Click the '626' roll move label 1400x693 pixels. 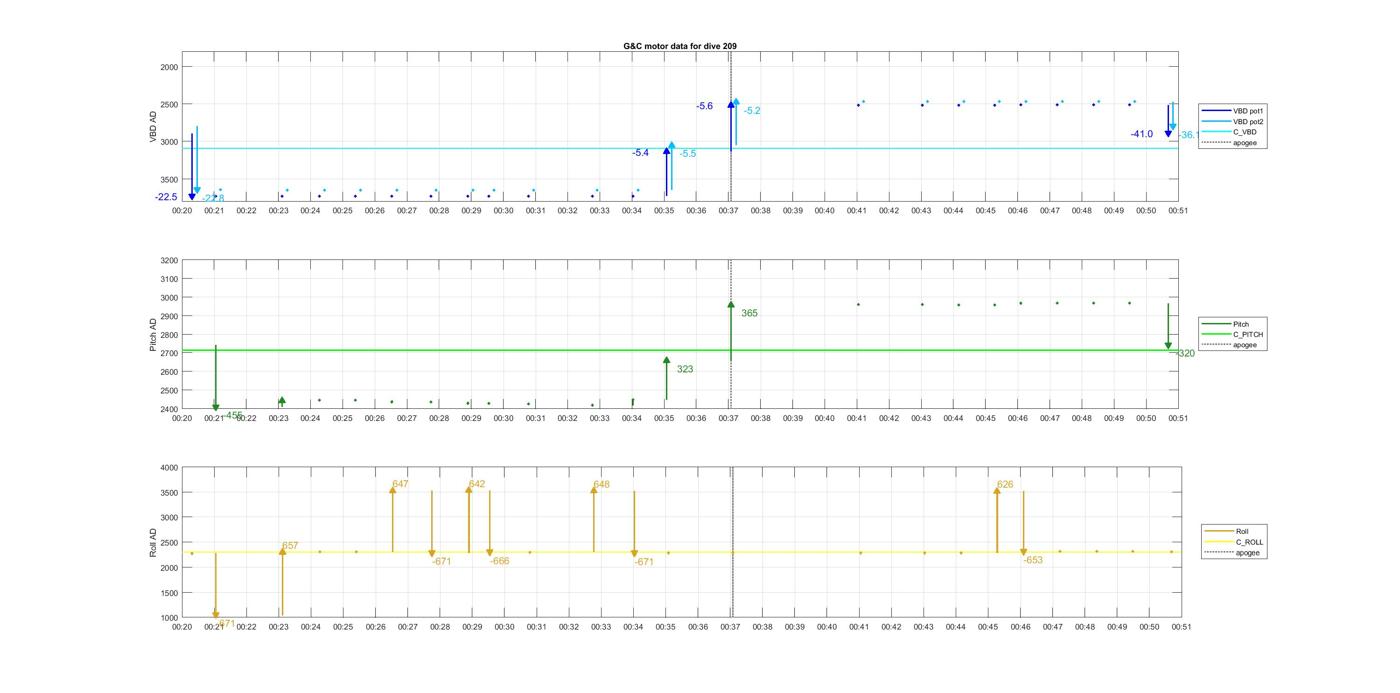[x=1005, y=484]
